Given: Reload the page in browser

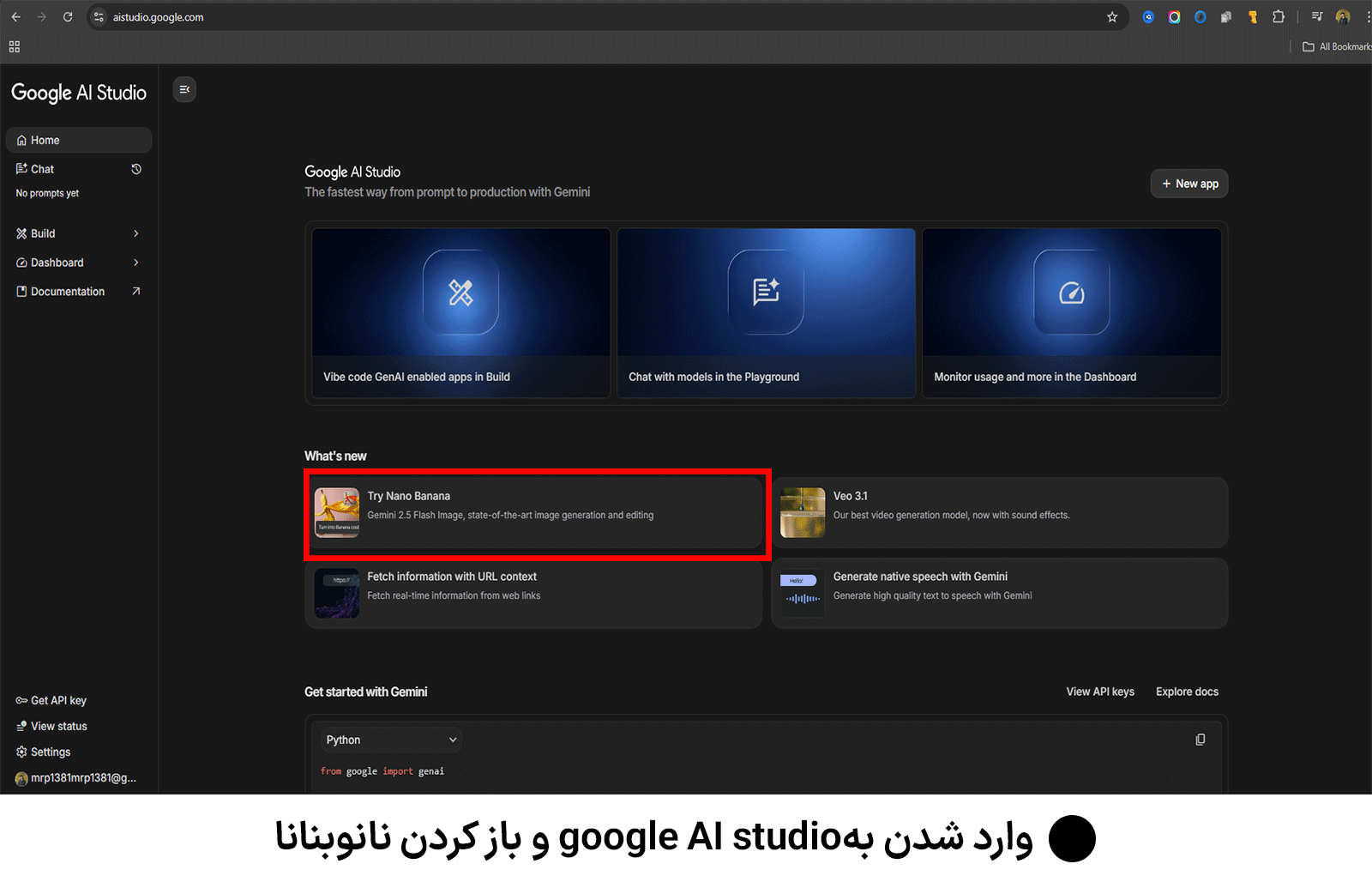Looking at the screenshot, I should pyautogui.click(x=68, y=17).
